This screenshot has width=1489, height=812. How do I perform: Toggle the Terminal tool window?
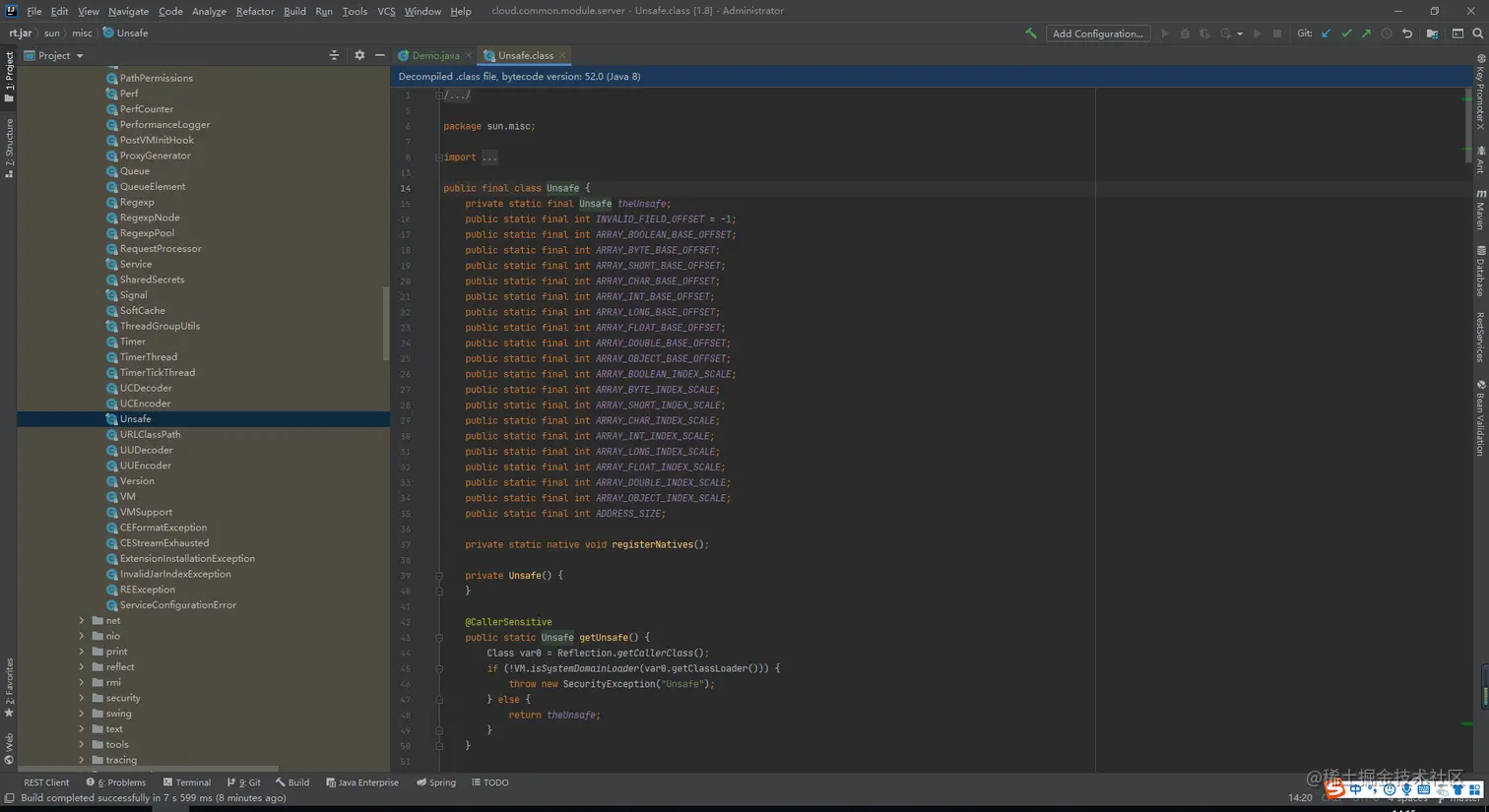[187, 782]
